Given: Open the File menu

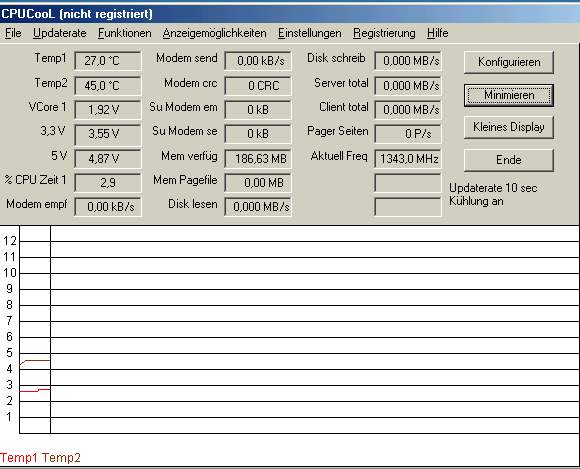Looking at the screenshot, I should [13, 33].
